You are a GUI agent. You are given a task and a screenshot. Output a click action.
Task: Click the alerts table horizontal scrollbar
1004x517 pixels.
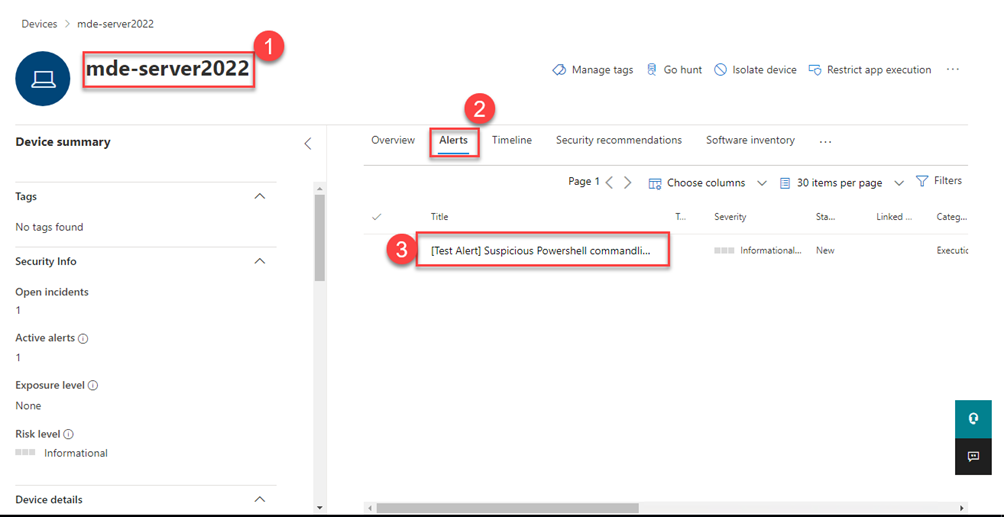[x=508, y=507]
